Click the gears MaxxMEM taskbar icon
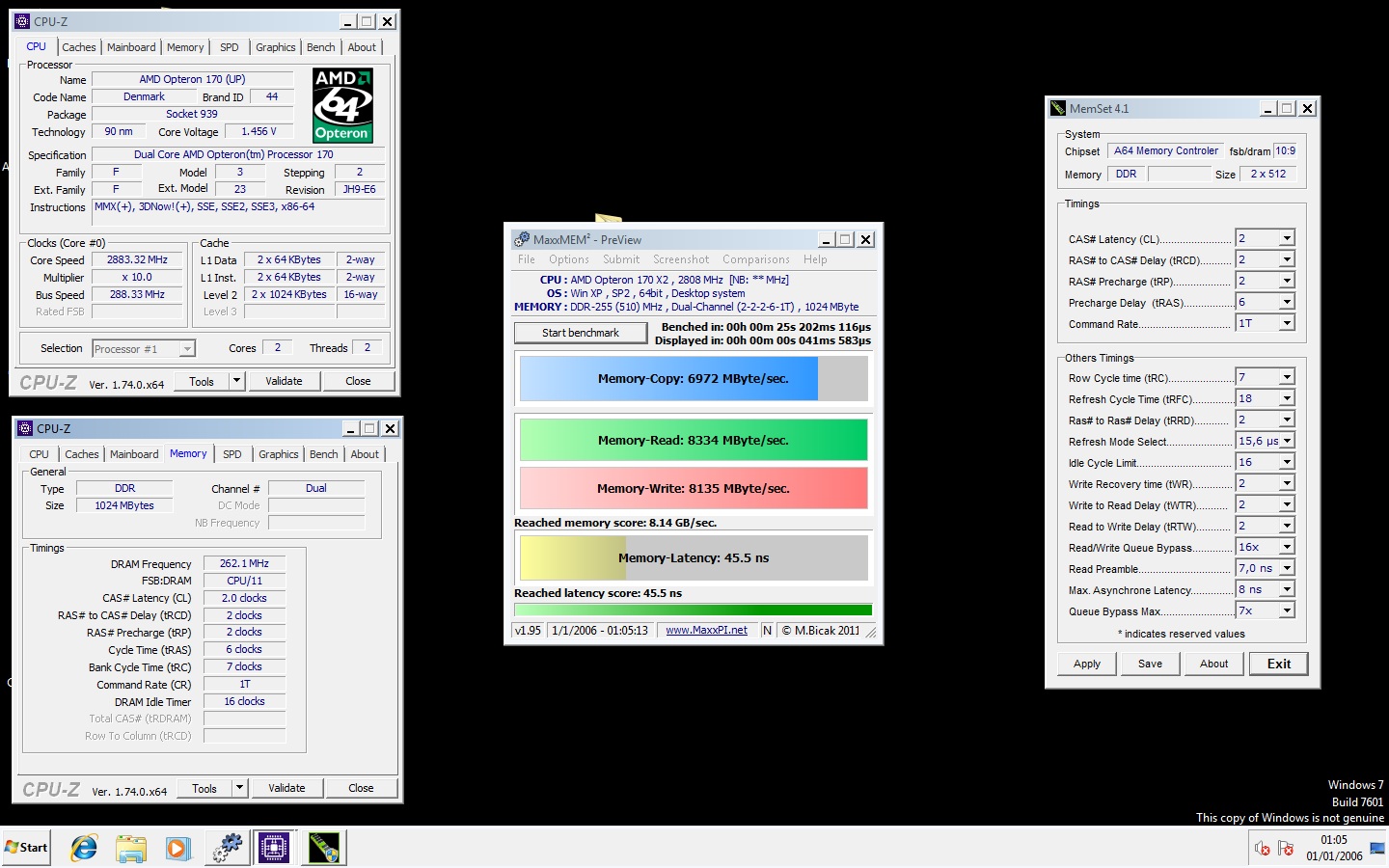 click(x=227, y=848)
